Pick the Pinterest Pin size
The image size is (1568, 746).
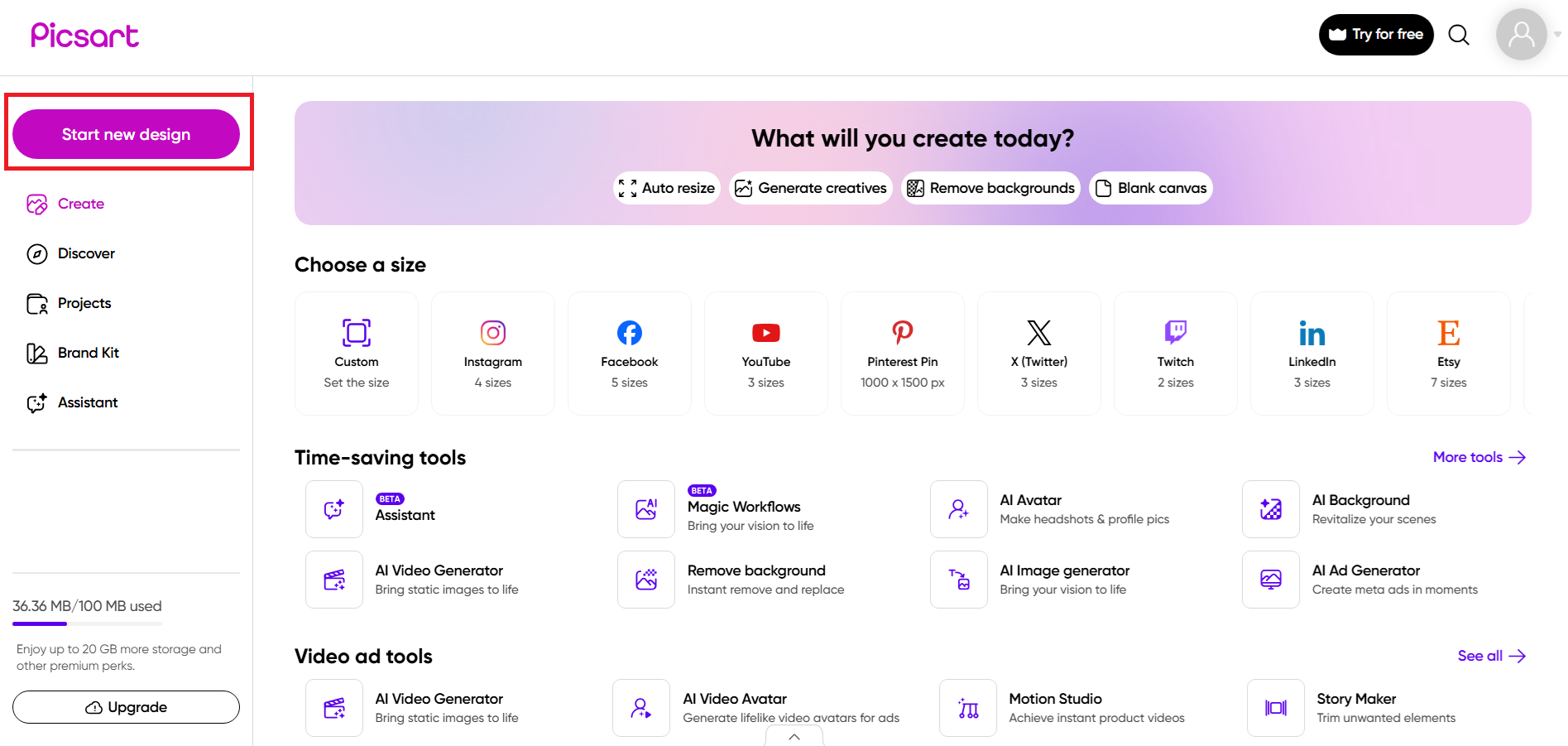coord(902,353)
